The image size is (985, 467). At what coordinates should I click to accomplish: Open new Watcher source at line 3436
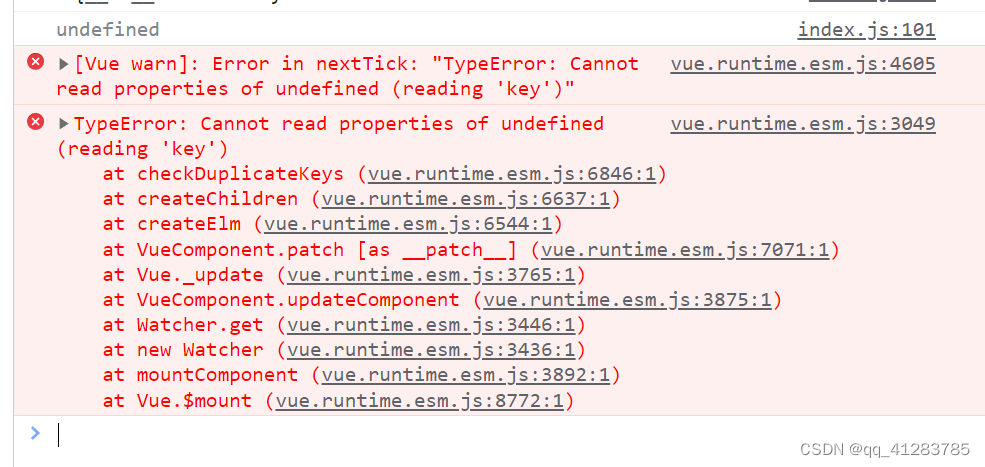tap(431, 350)
